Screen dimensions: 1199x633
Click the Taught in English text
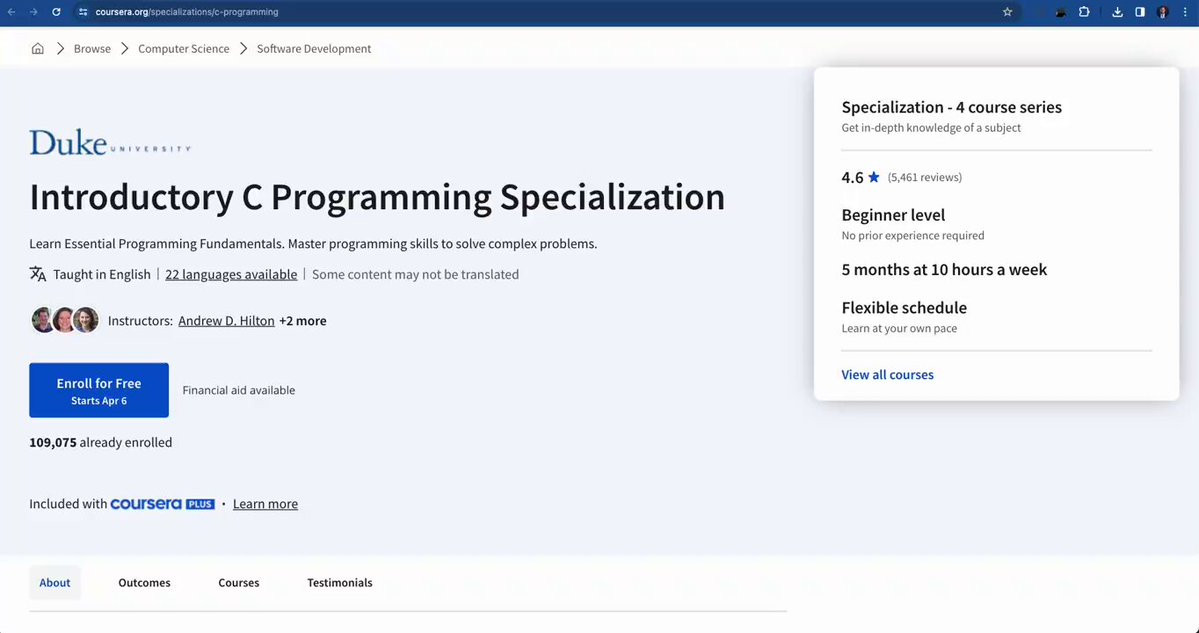tap(102, 274)
